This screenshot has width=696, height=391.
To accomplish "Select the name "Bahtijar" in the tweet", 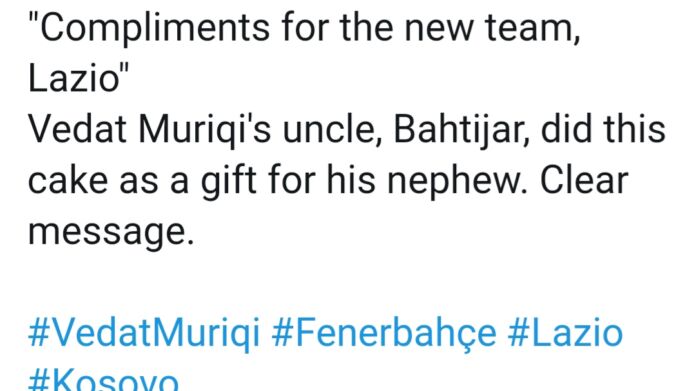I will [x=461, y=131].
